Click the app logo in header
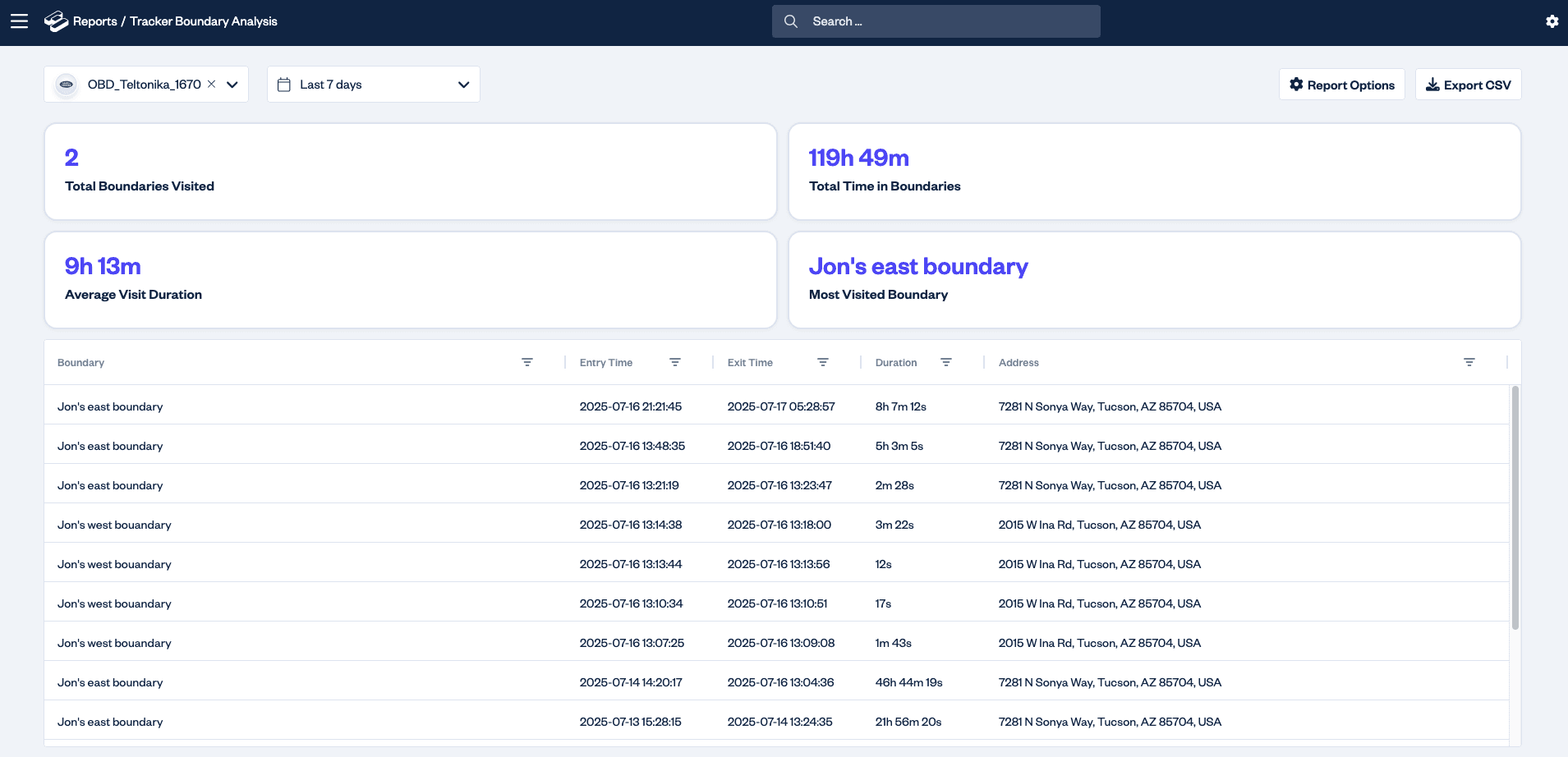1568x757 pixels. 56,21
